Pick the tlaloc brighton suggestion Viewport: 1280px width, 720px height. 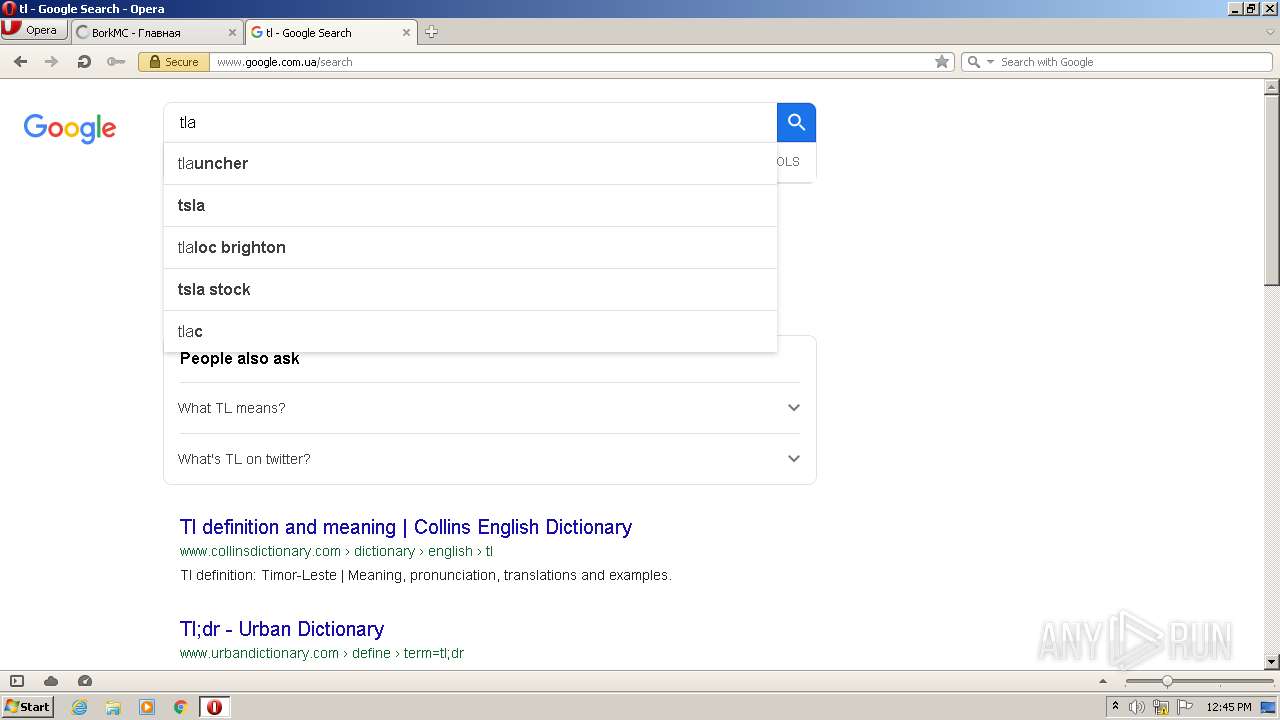click(x=470, y=247)
